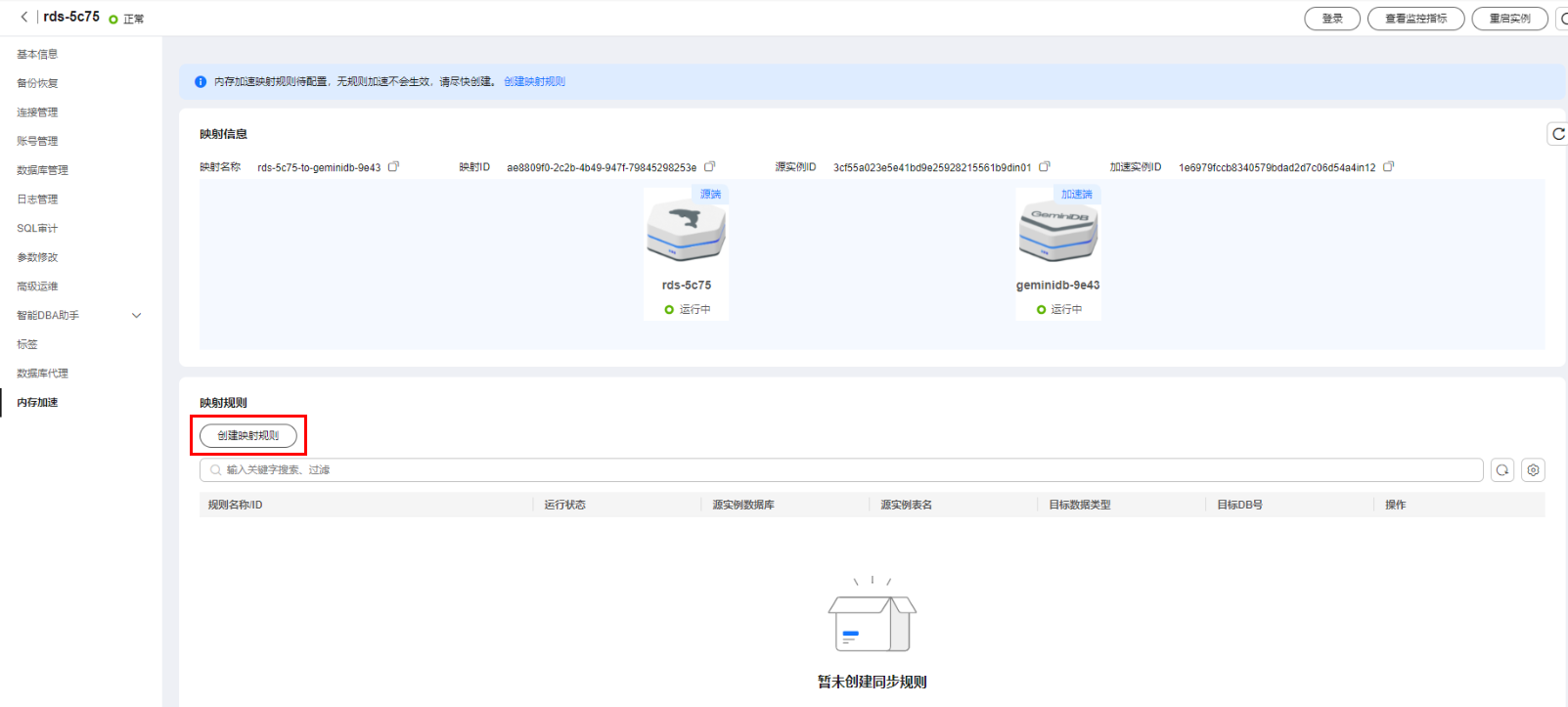Open 高级运维 in the sidebar
Screen dimensions: 1568x707
pyautogui.click(x=37, y=287)
